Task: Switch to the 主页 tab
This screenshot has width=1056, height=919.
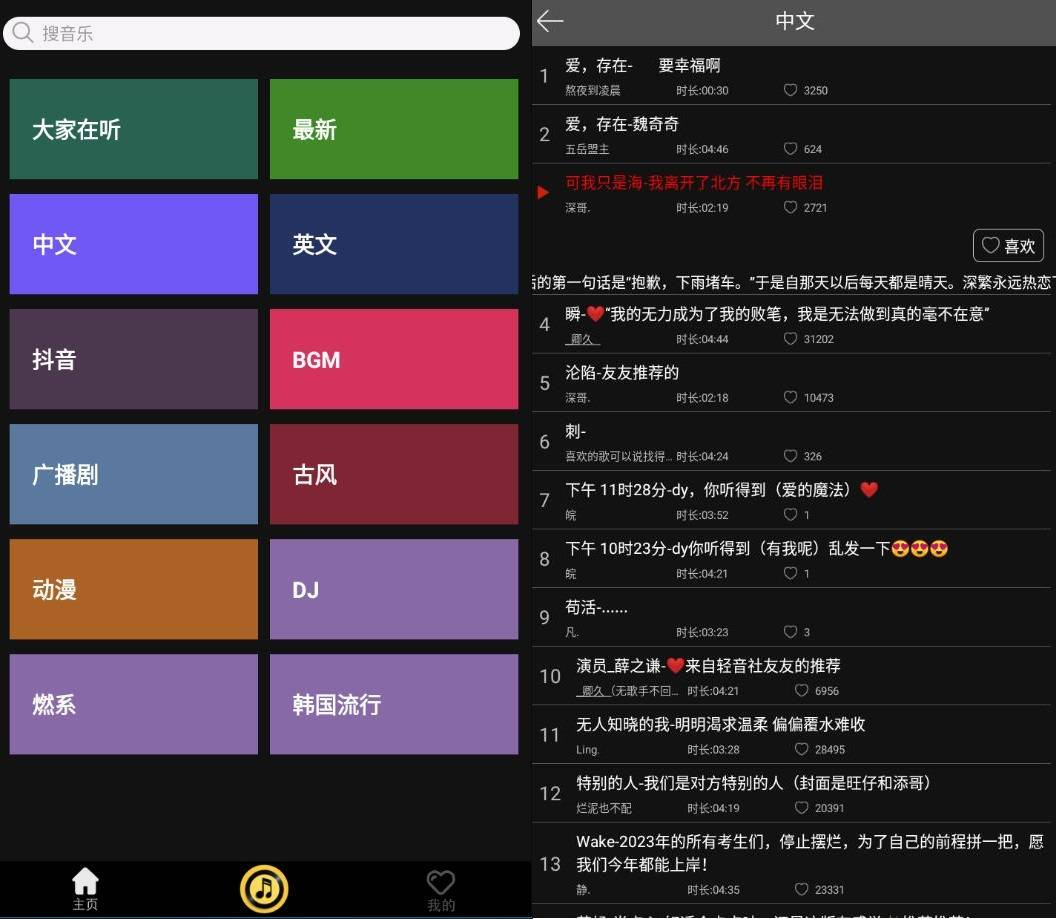Action: (85, 888)
